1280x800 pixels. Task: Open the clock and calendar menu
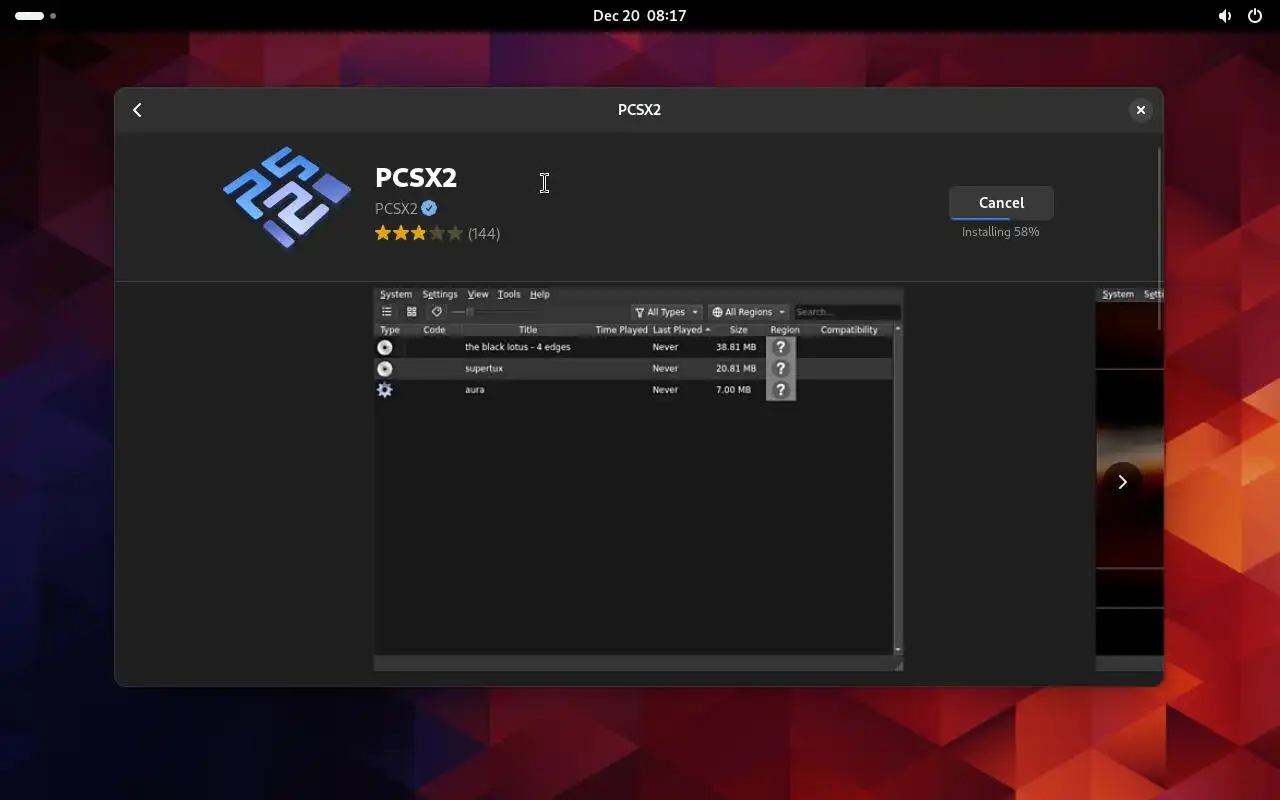pyautogui.click(x=639, y=16)
